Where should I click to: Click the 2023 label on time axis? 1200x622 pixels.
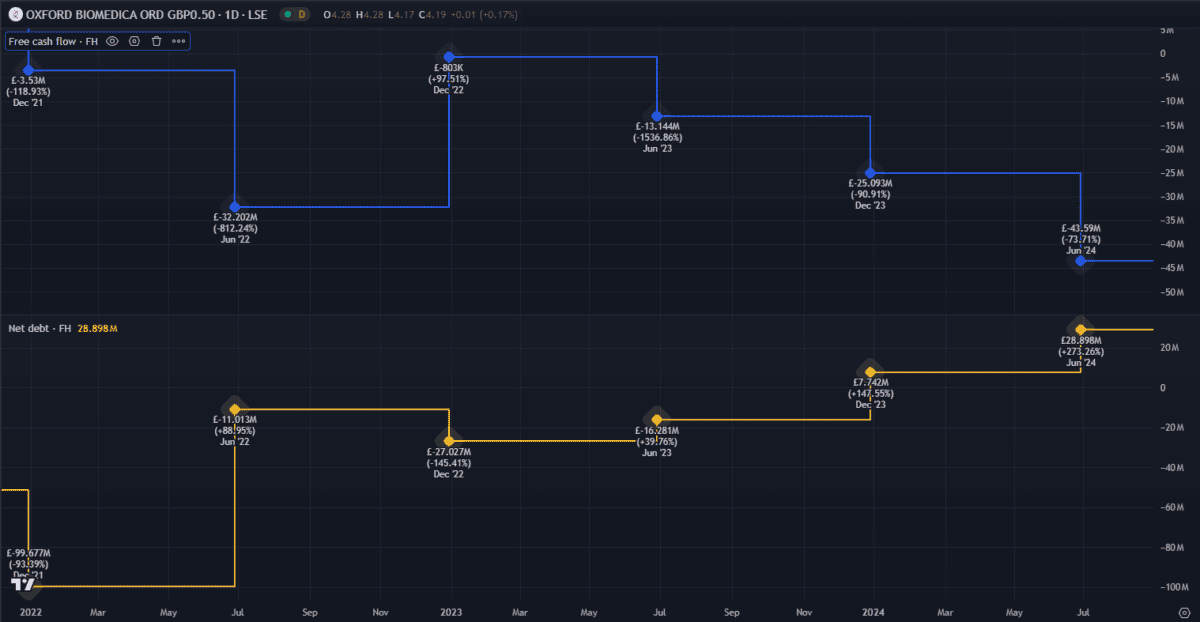click(449, 610)
